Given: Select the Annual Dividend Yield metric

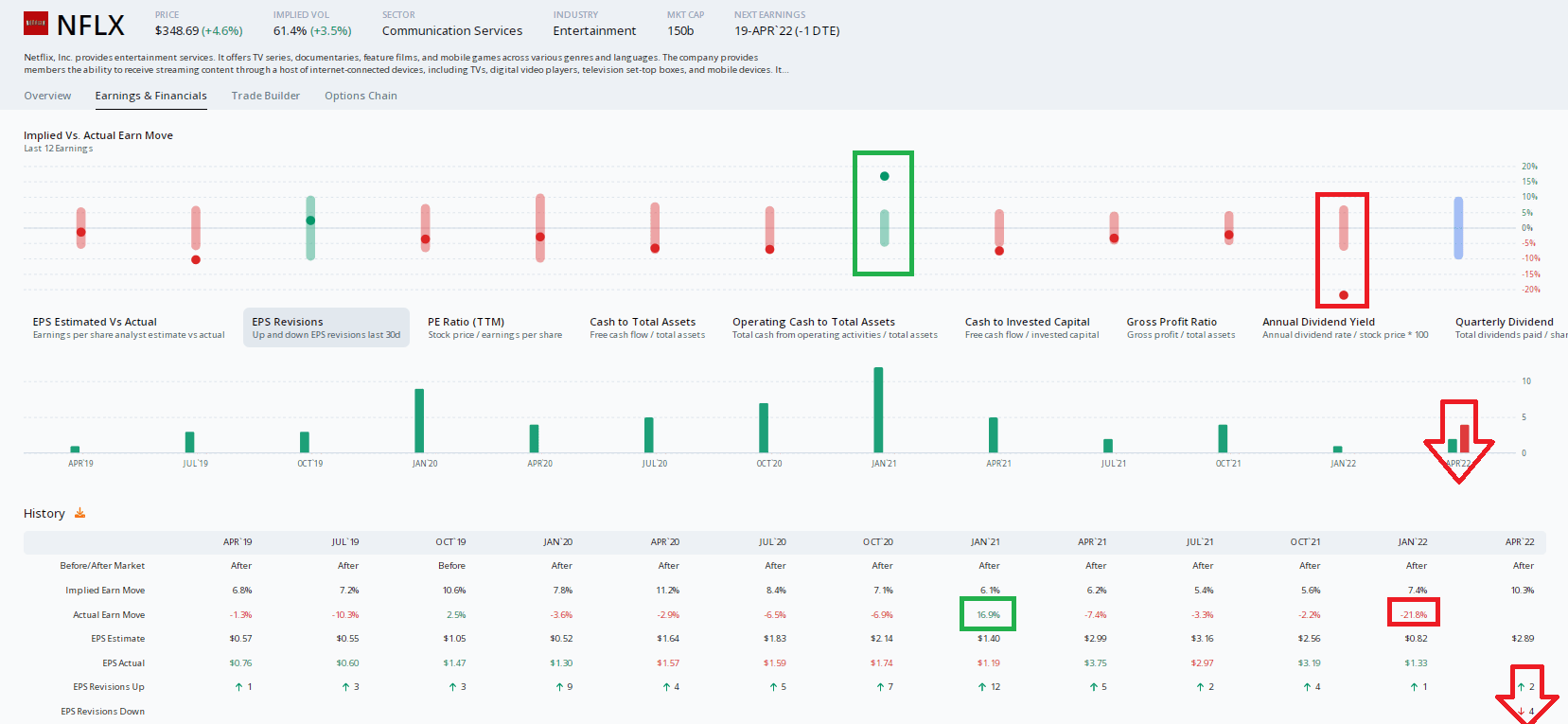Looking at the screenshot, I should 1345,327.
